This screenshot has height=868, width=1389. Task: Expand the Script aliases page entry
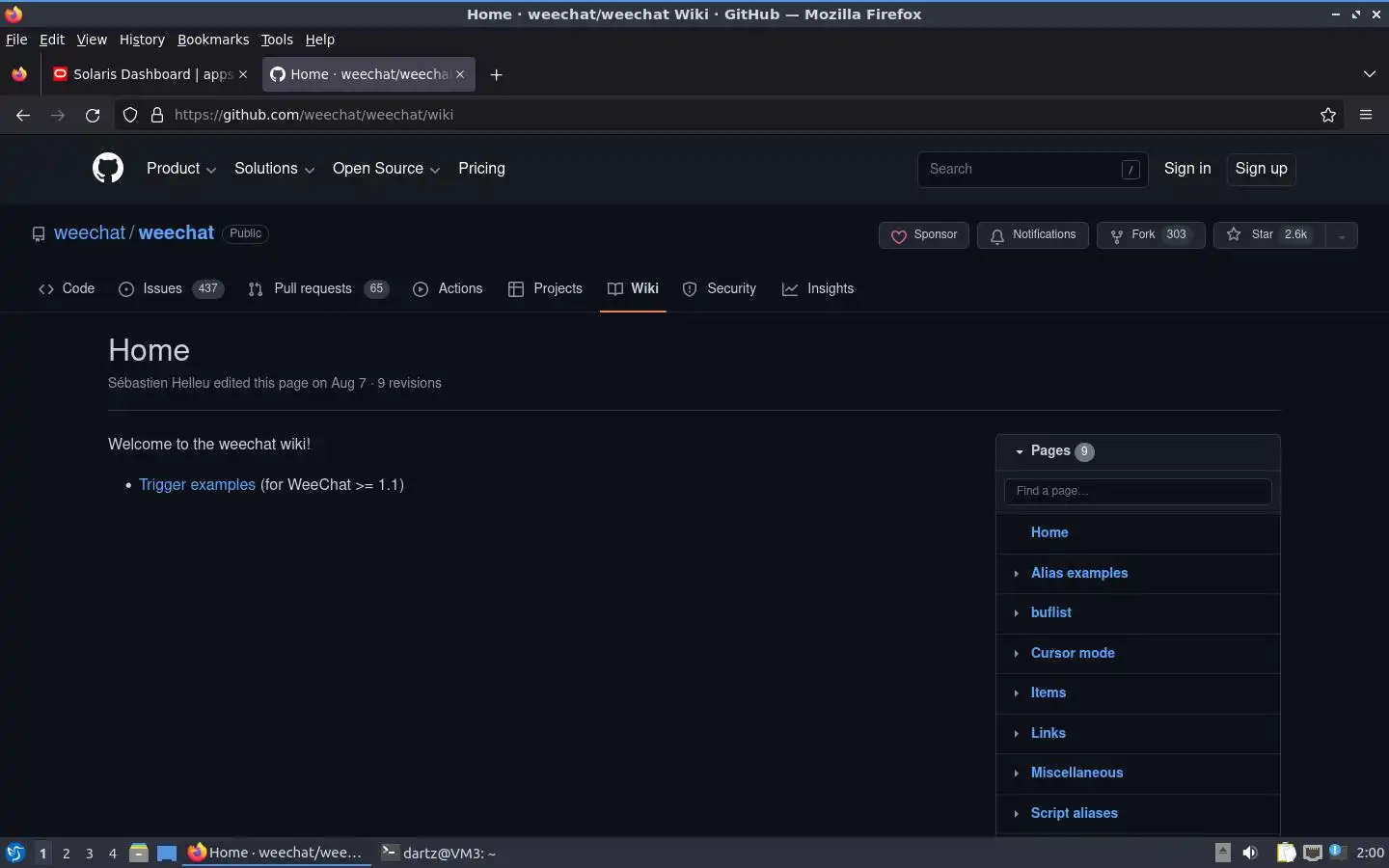1016,814
